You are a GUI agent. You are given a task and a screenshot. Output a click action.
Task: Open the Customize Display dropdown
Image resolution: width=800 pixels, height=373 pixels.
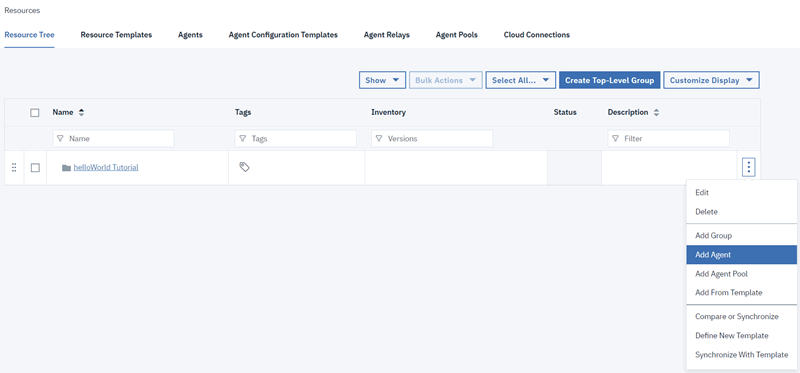pos(711,80)
